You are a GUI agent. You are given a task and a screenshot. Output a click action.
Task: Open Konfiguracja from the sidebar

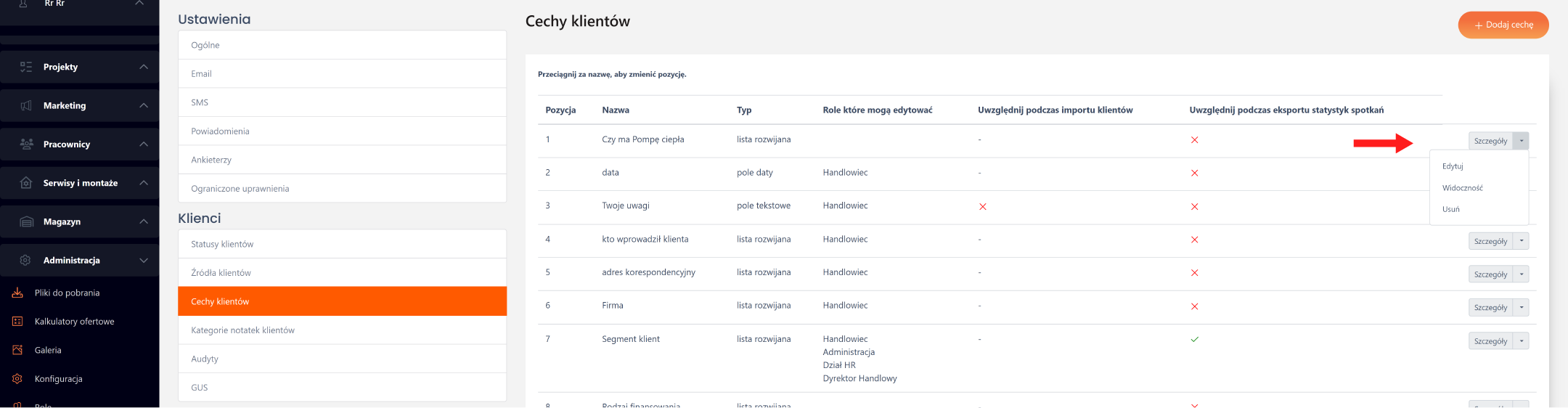pos(58,379)
